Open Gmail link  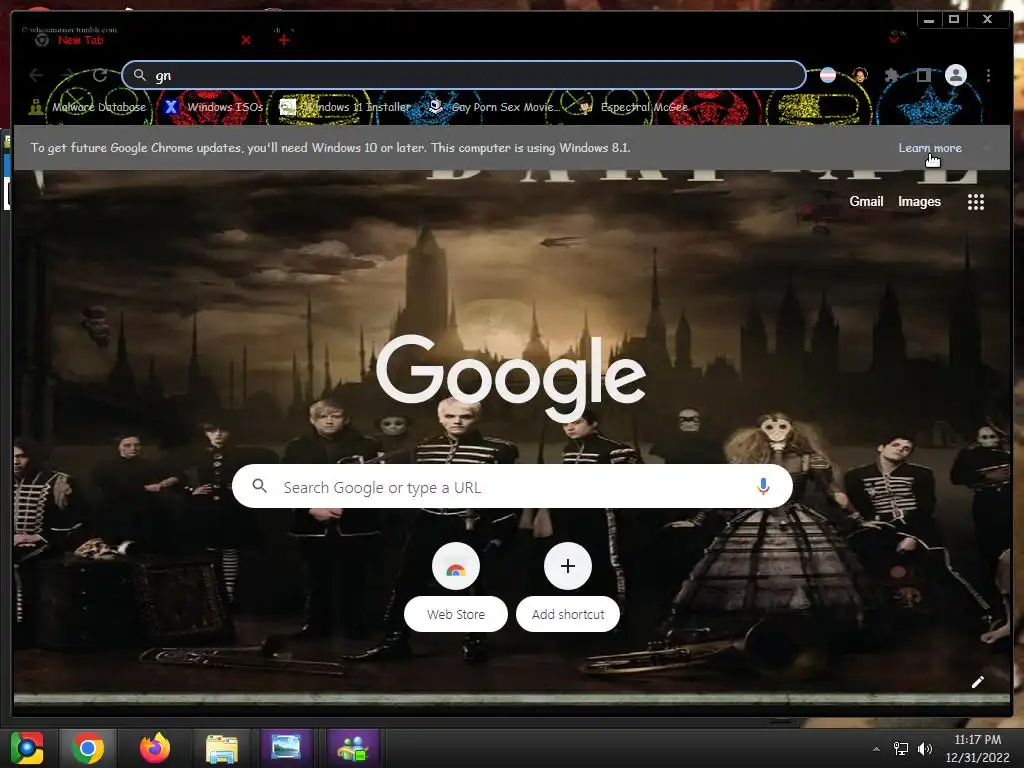866,202
